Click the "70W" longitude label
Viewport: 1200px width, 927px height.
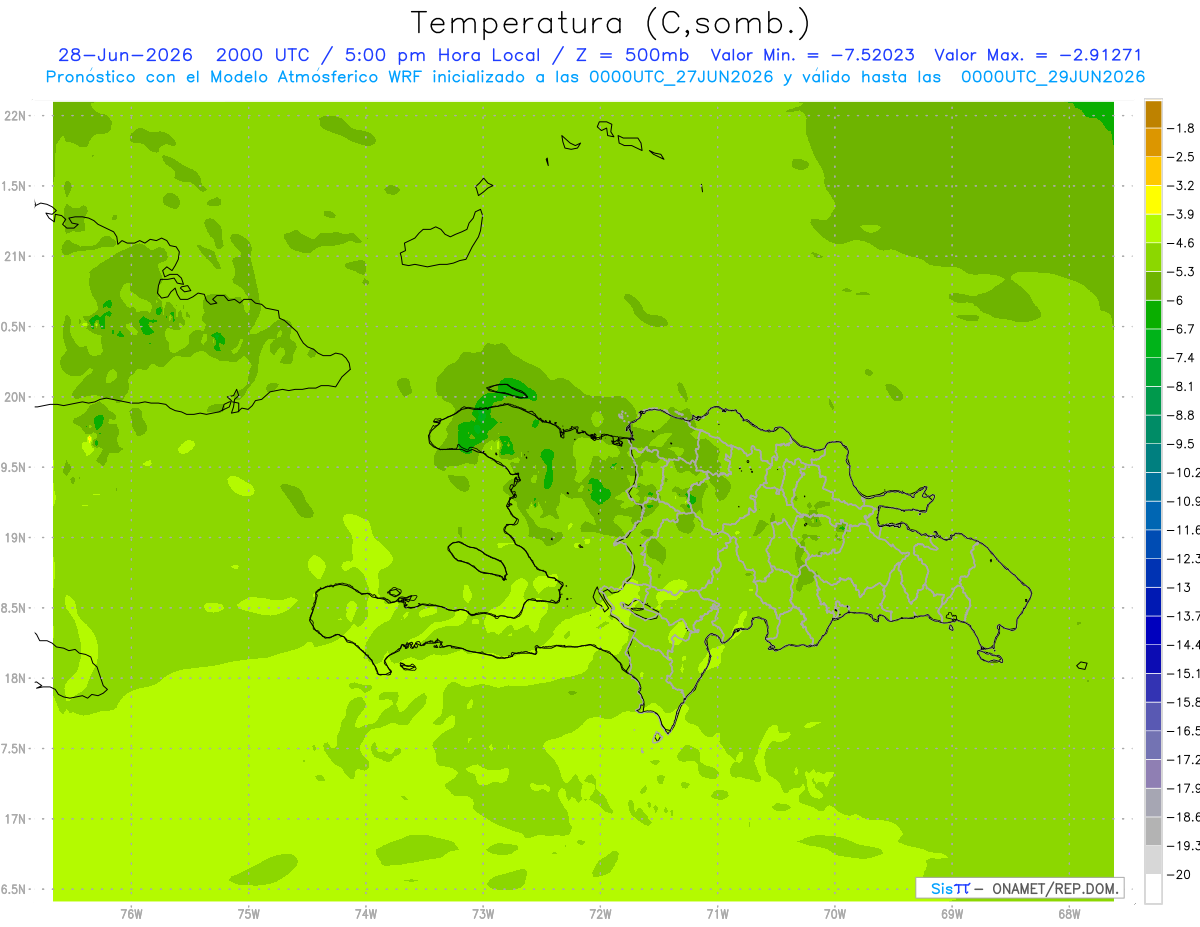click(x=835, y=914)
